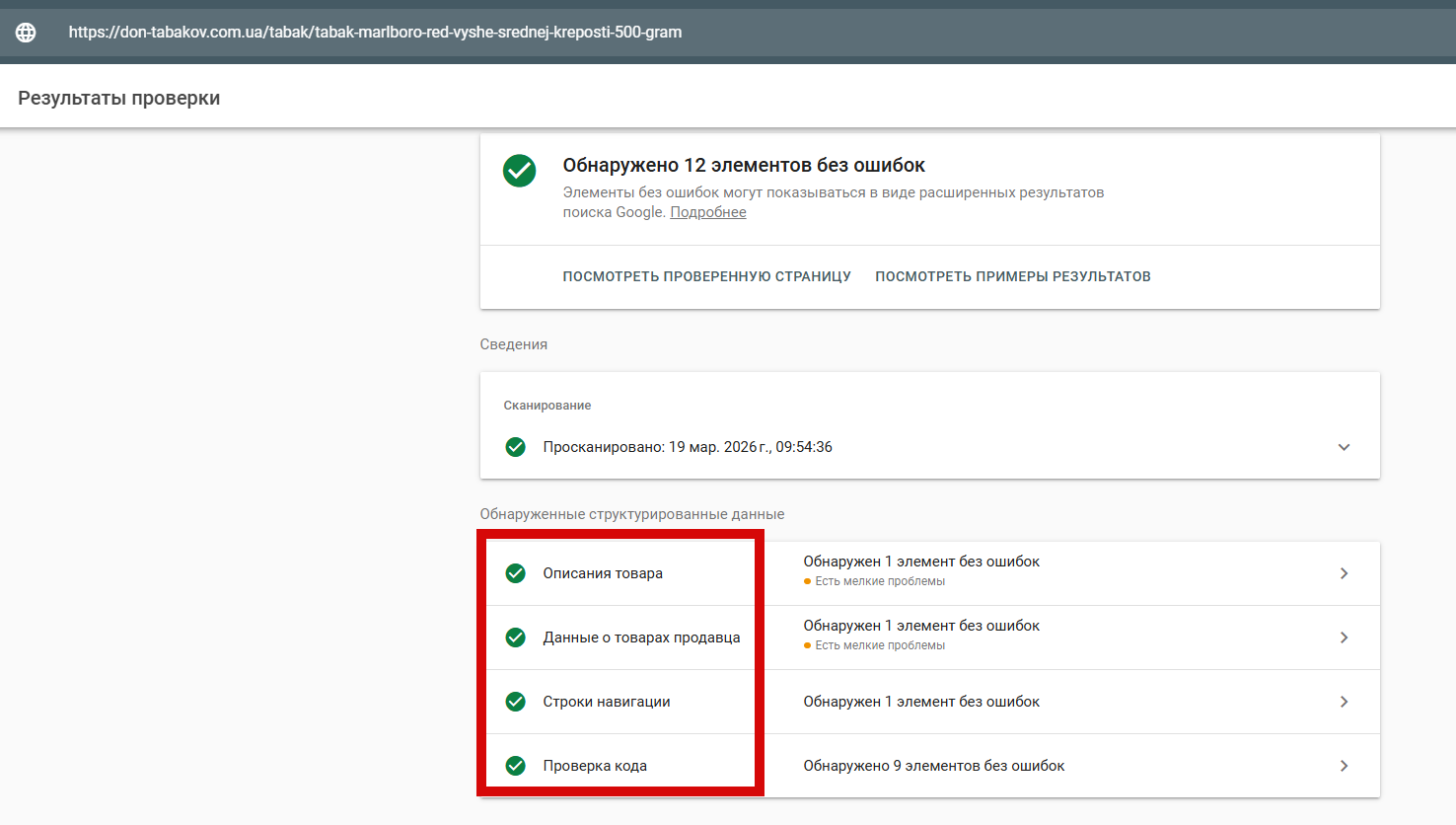This screenshot has height=825, width=1456.
Task: Click the green checkmark beside Строки навигации
Action: click(515, 702)
